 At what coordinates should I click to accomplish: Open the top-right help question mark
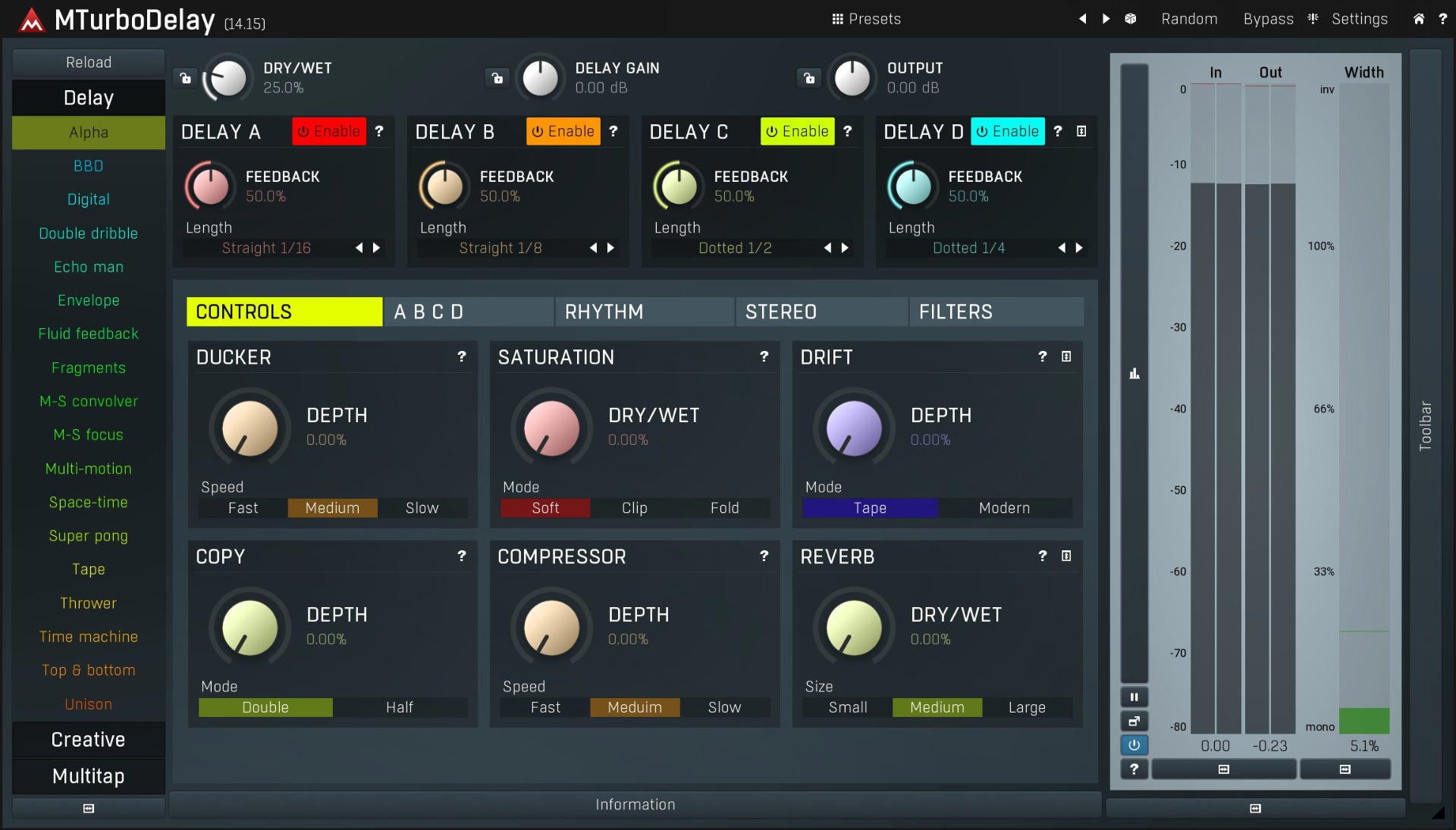coord(1443,19)
